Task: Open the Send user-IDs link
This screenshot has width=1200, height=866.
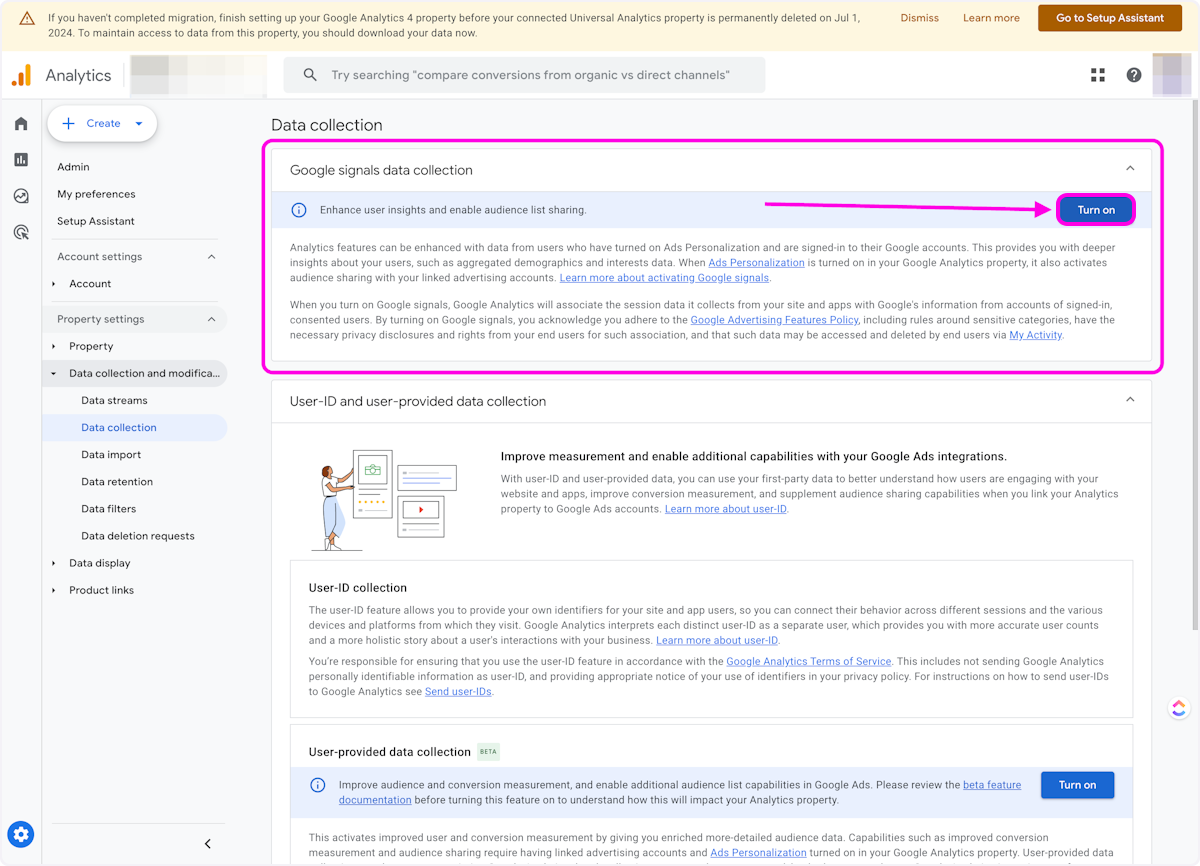Action: click(458, 691)
